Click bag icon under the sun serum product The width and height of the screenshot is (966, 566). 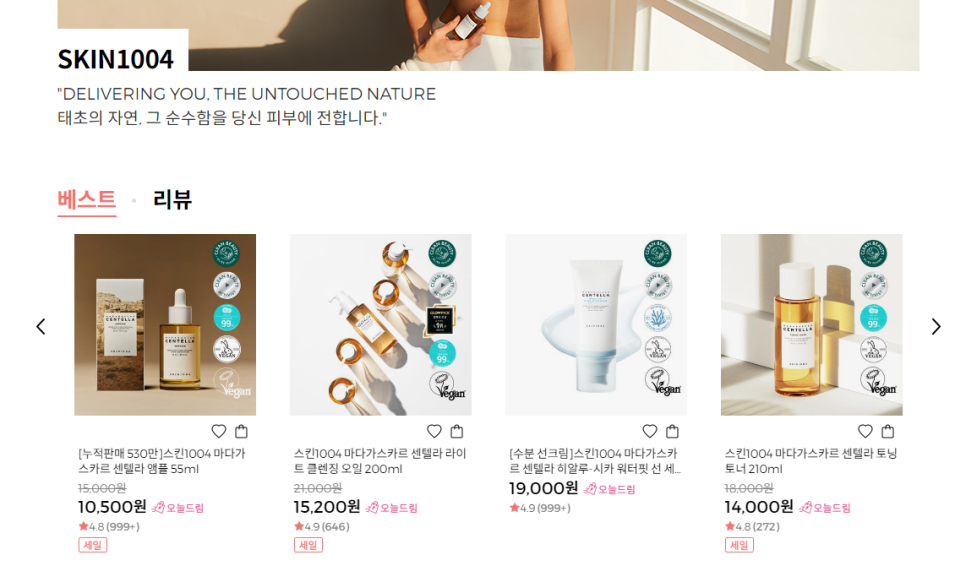coord(673,431)
